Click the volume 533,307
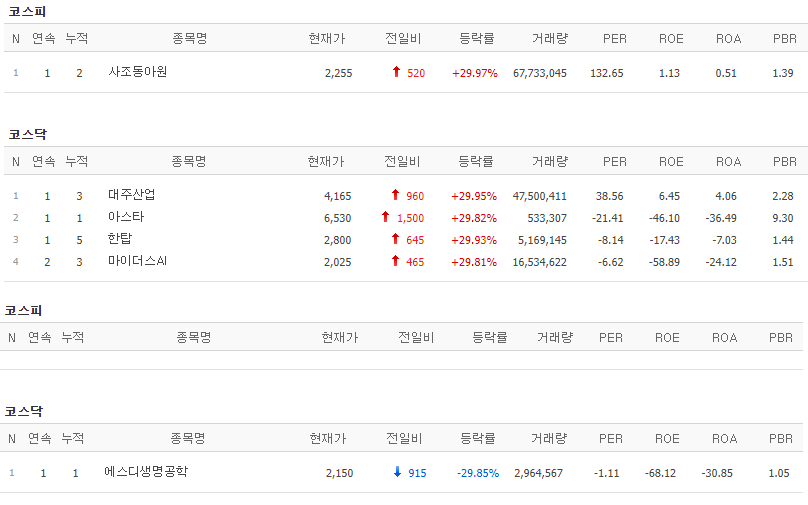The image size is (808, 505). (547, 218)
